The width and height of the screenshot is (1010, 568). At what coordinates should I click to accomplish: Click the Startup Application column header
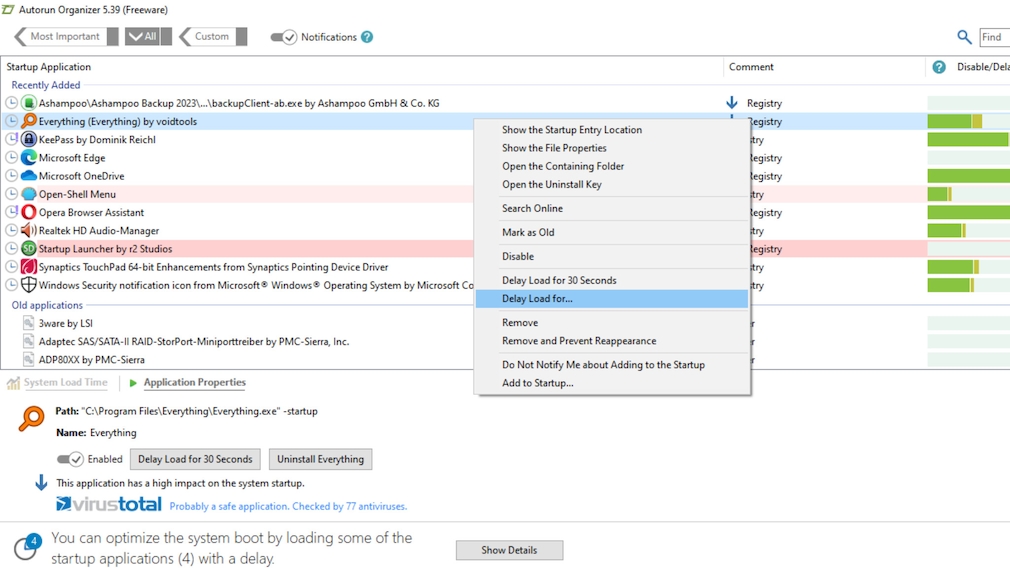coord(48,67)
